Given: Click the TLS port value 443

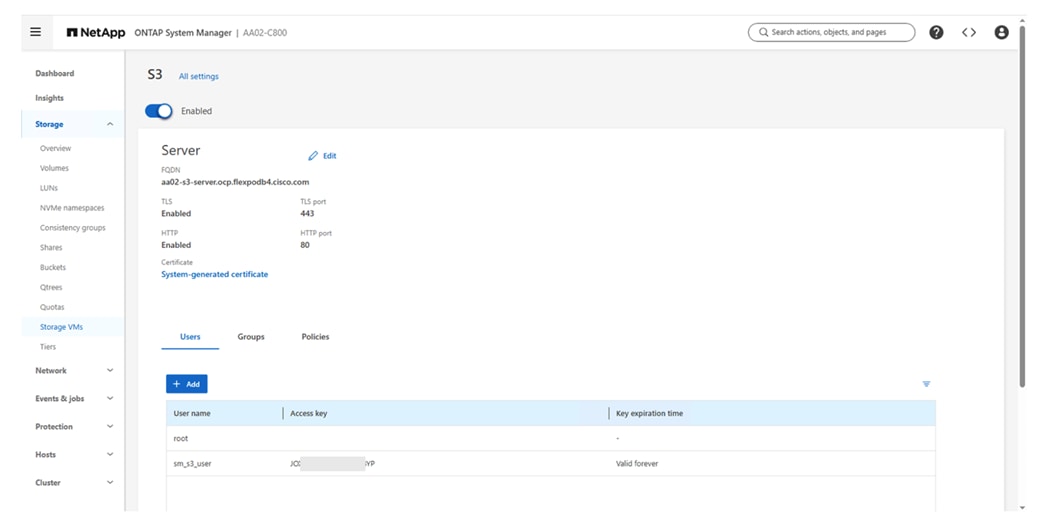Looking at the screenshot, I should (307, 214).
